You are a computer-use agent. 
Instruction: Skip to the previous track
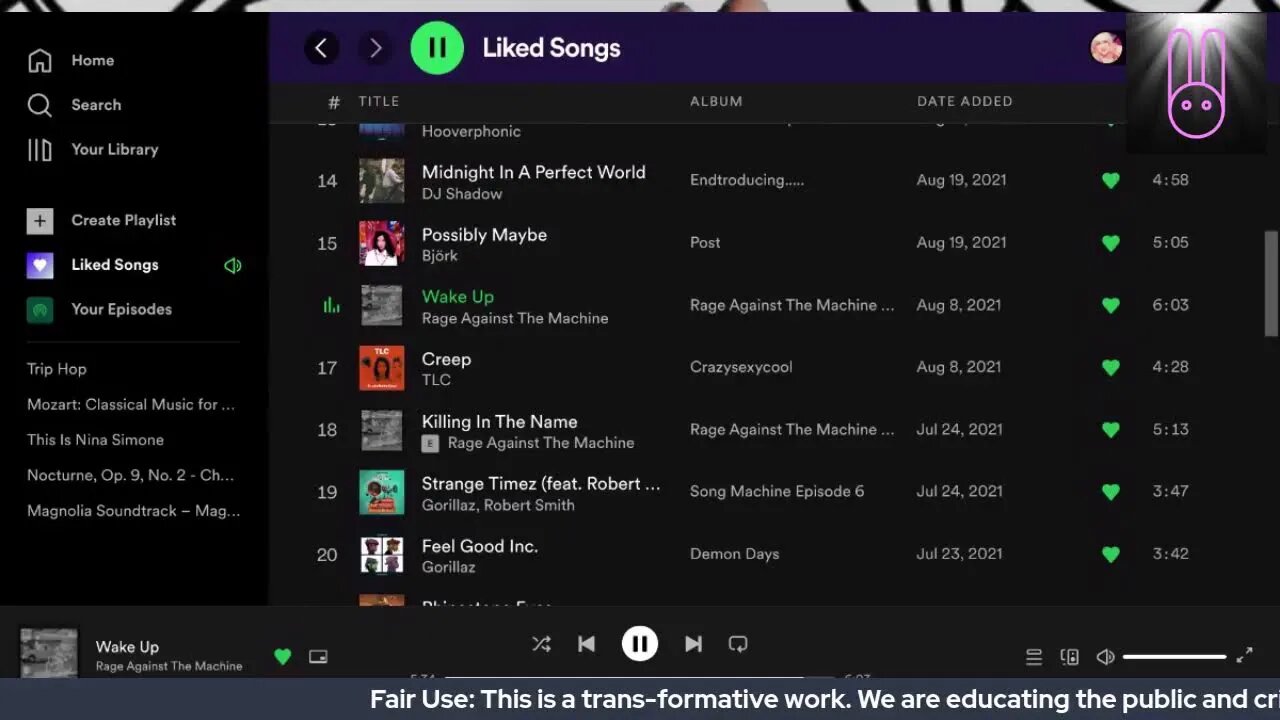[587, 644]
